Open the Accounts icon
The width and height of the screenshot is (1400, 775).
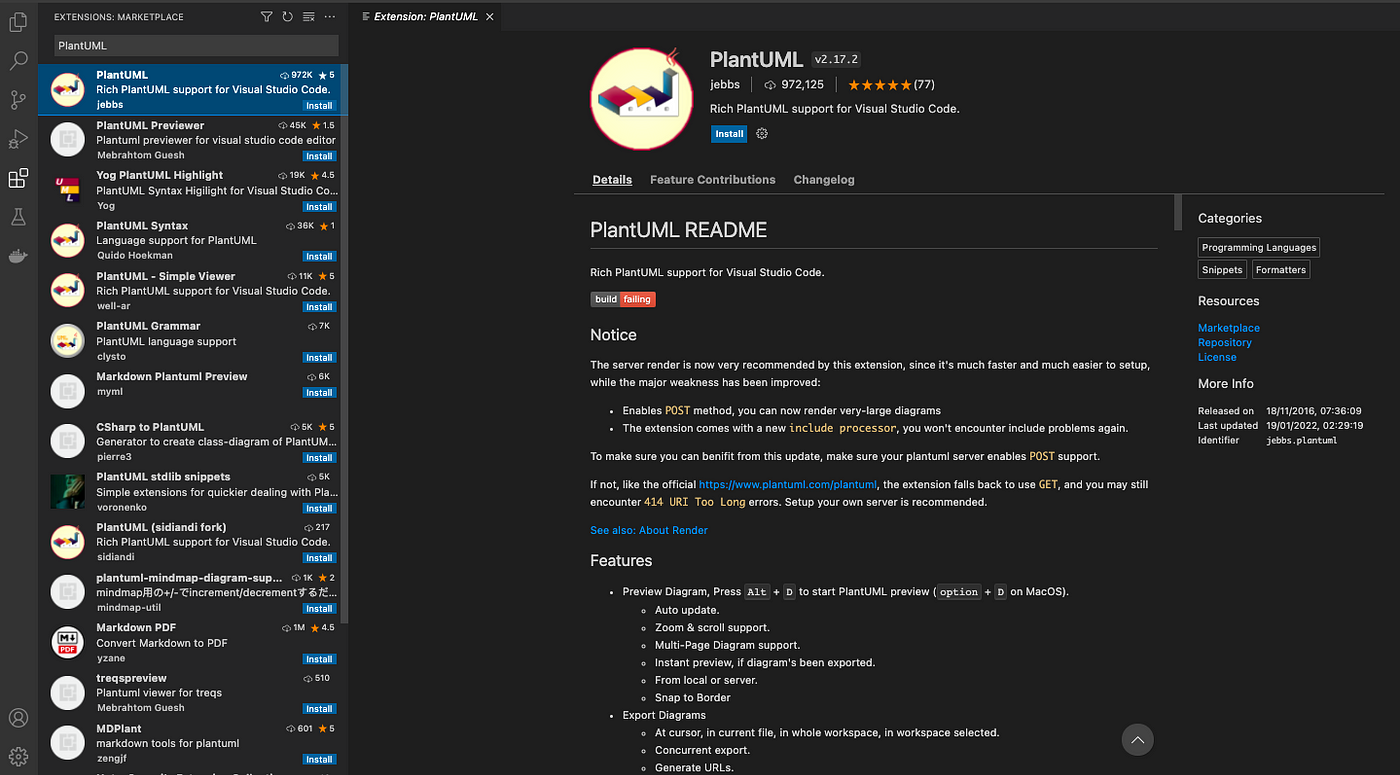point(18,718)
